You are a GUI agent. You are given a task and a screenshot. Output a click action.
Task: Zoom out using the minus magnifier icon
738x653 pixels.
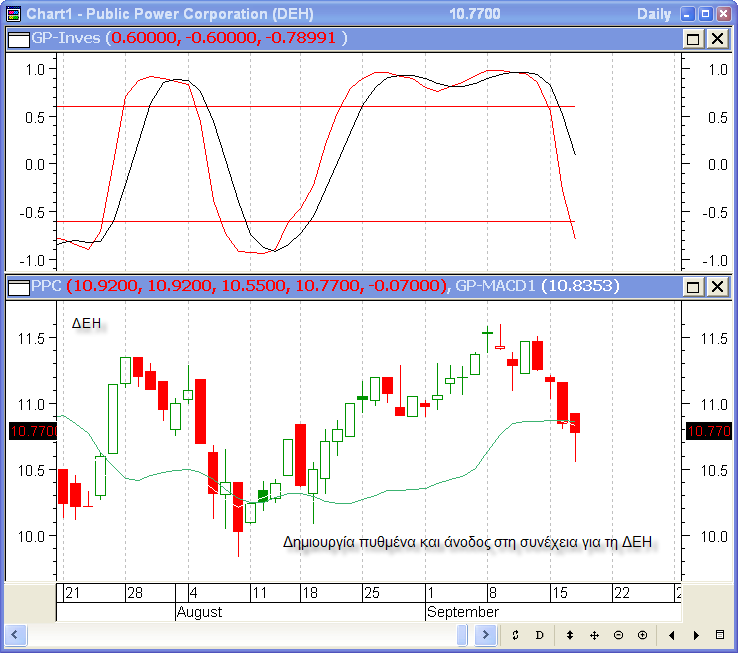click(x=618, y=635)
